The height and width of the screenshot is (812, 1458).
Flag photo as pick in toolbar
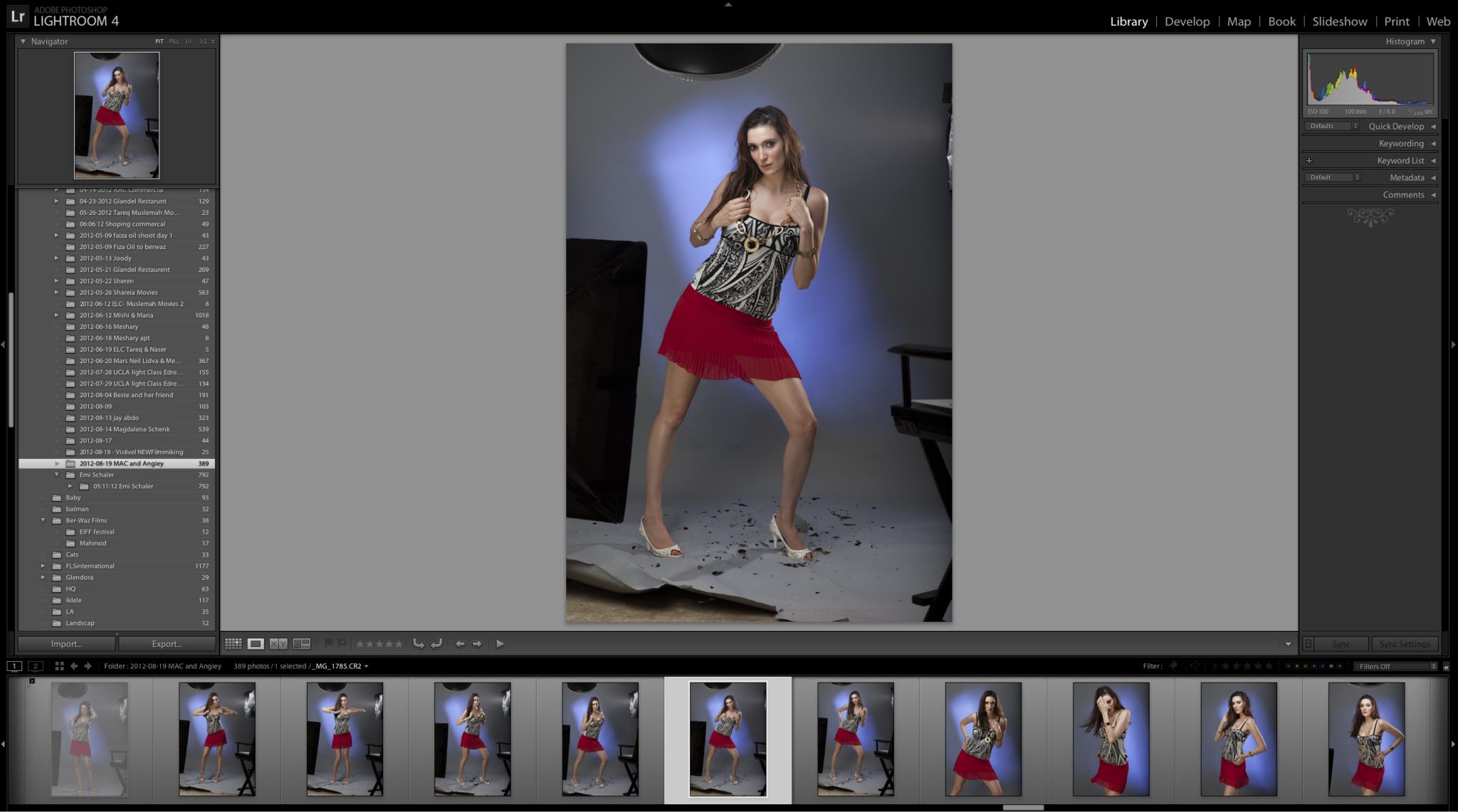328,643
